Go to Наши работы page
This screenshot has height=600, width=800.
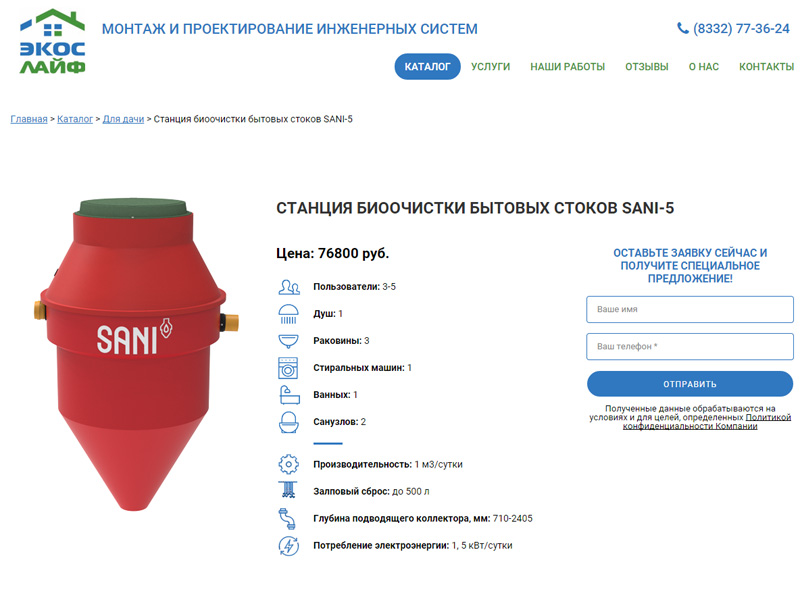pyautogui.click(x=567, y=67)
